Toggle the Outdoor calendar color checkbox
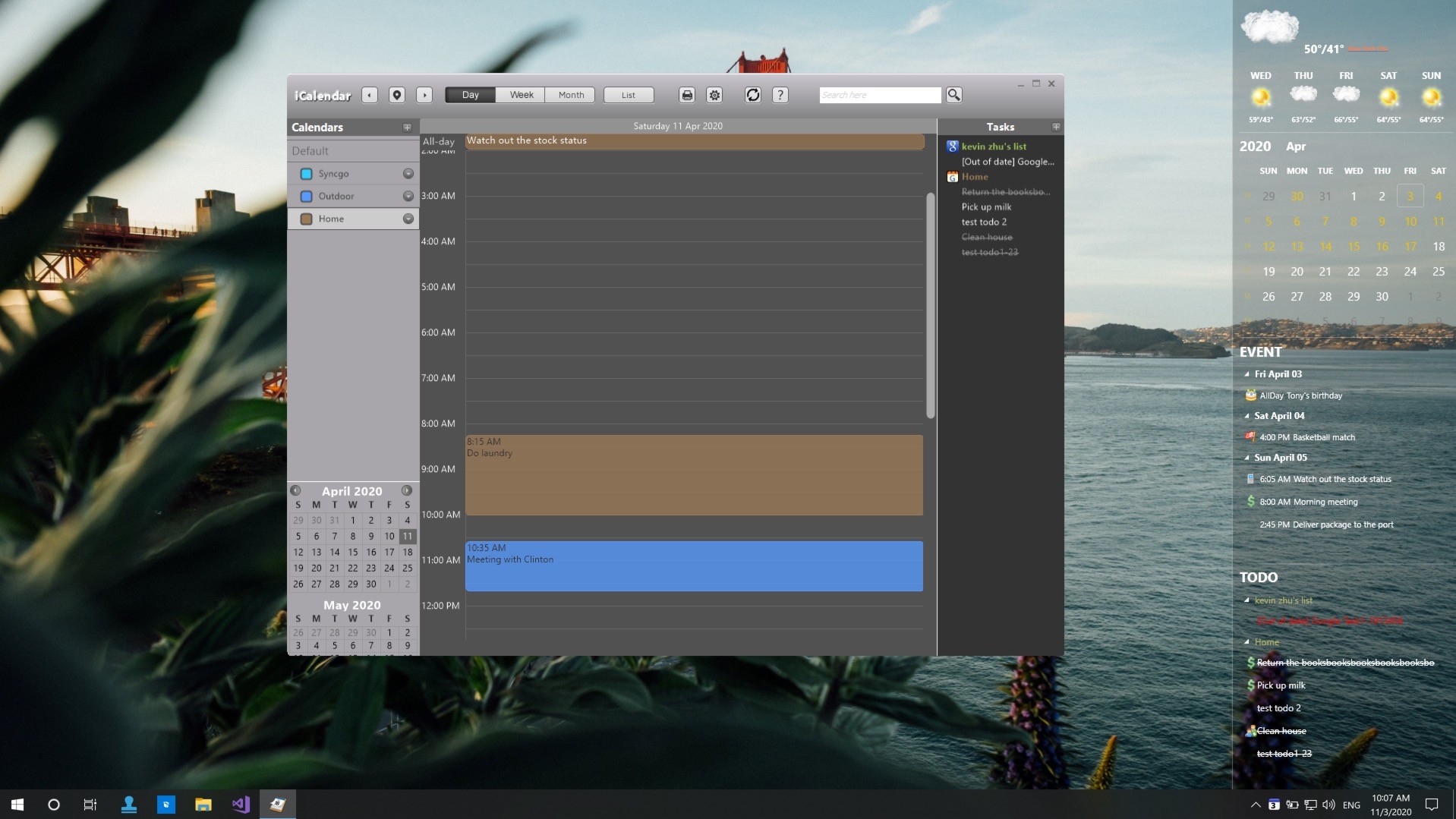Viewport: 1456px width, 819px height. [x=306, y=196]
